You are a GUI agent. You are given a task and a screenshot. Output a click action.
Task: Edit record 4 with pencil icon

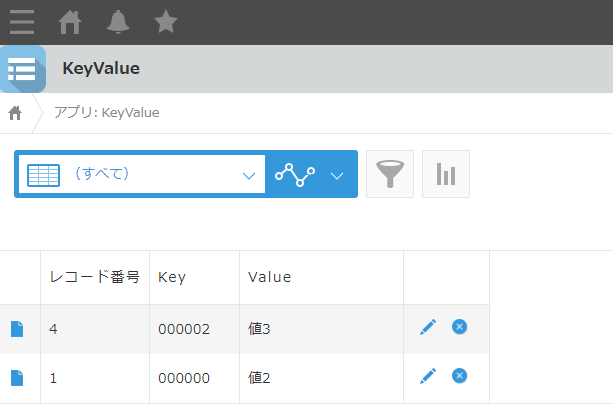point(428,327)
